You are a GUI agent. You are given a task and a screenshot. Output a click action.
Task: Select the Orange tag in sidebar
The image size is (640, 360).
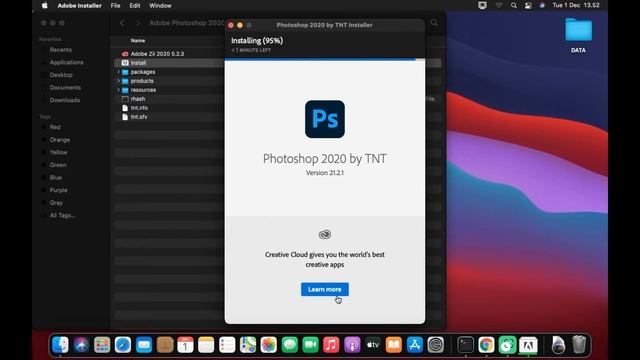(x=60, y=140)
